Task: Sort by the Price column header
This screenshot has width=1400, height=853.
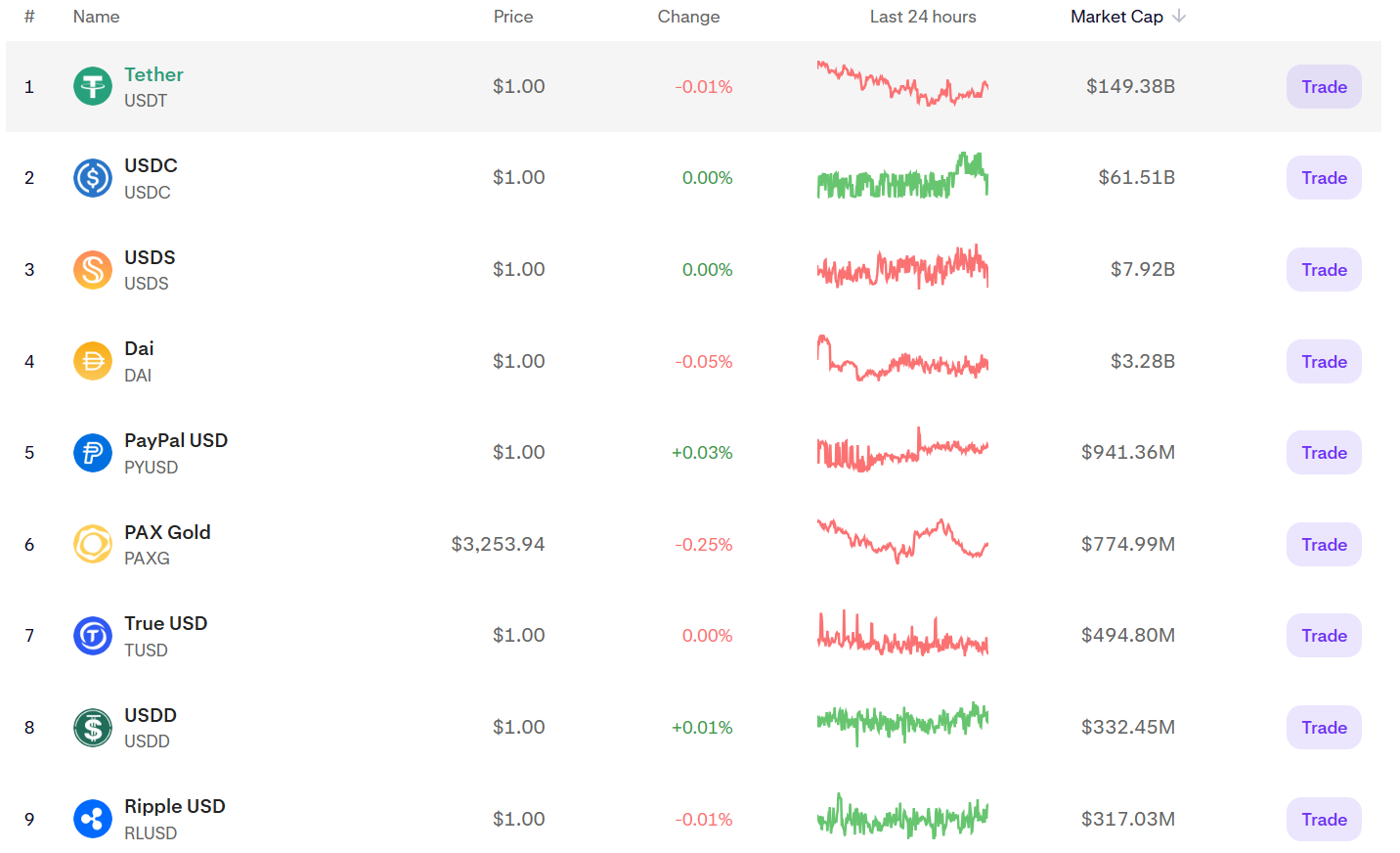Action: [513, 17]
